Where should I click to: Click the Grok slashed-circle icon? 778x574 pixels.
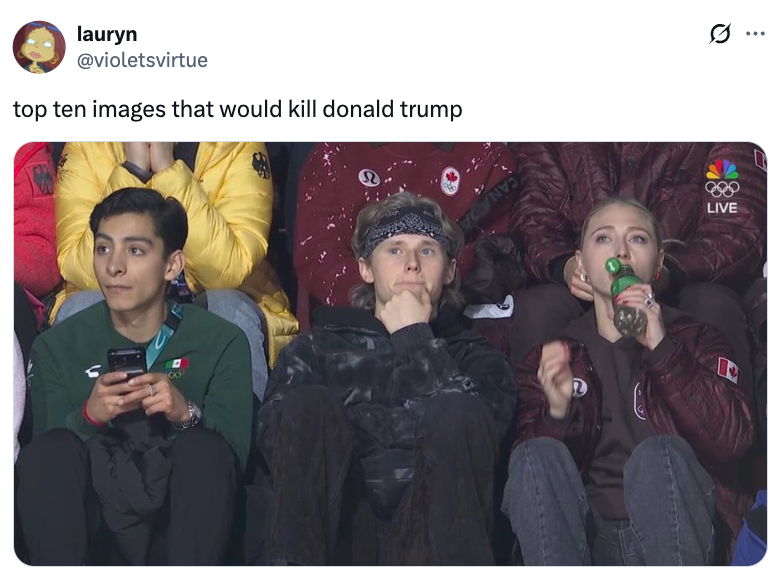point(720,34)
